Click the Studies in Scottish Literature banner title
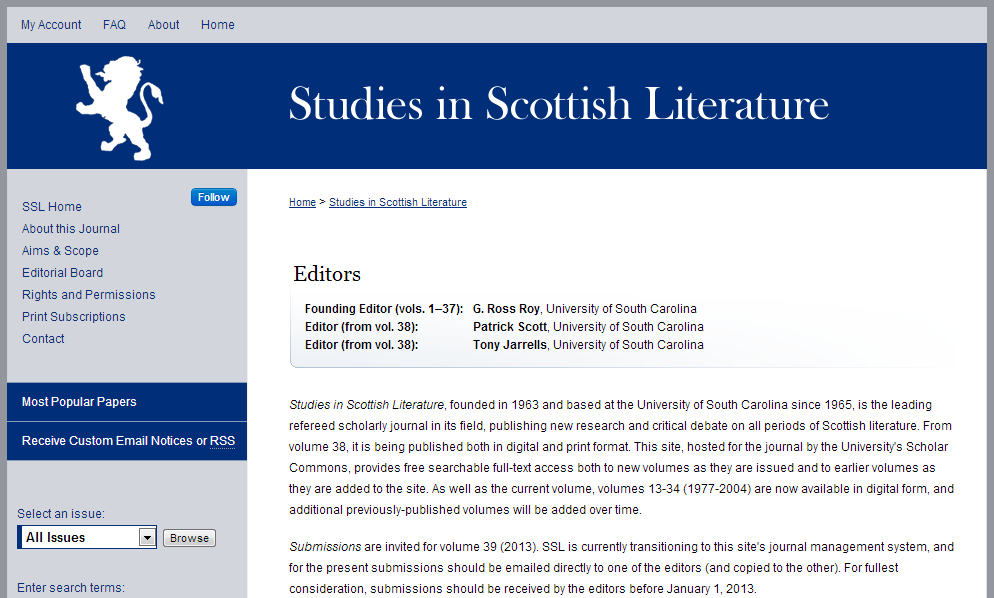The width and height of the screenshot is (994, 598). click(x=558, y=103)
